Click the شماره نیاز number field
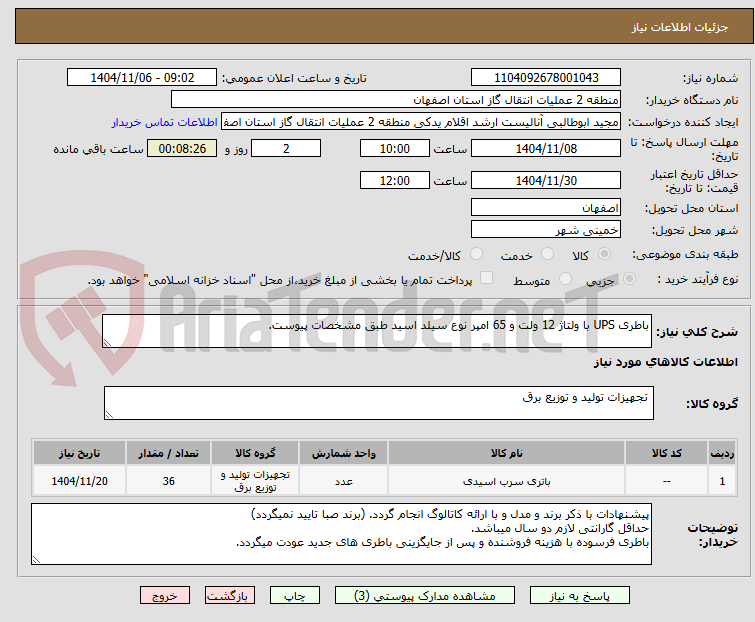 coord(546,78)
